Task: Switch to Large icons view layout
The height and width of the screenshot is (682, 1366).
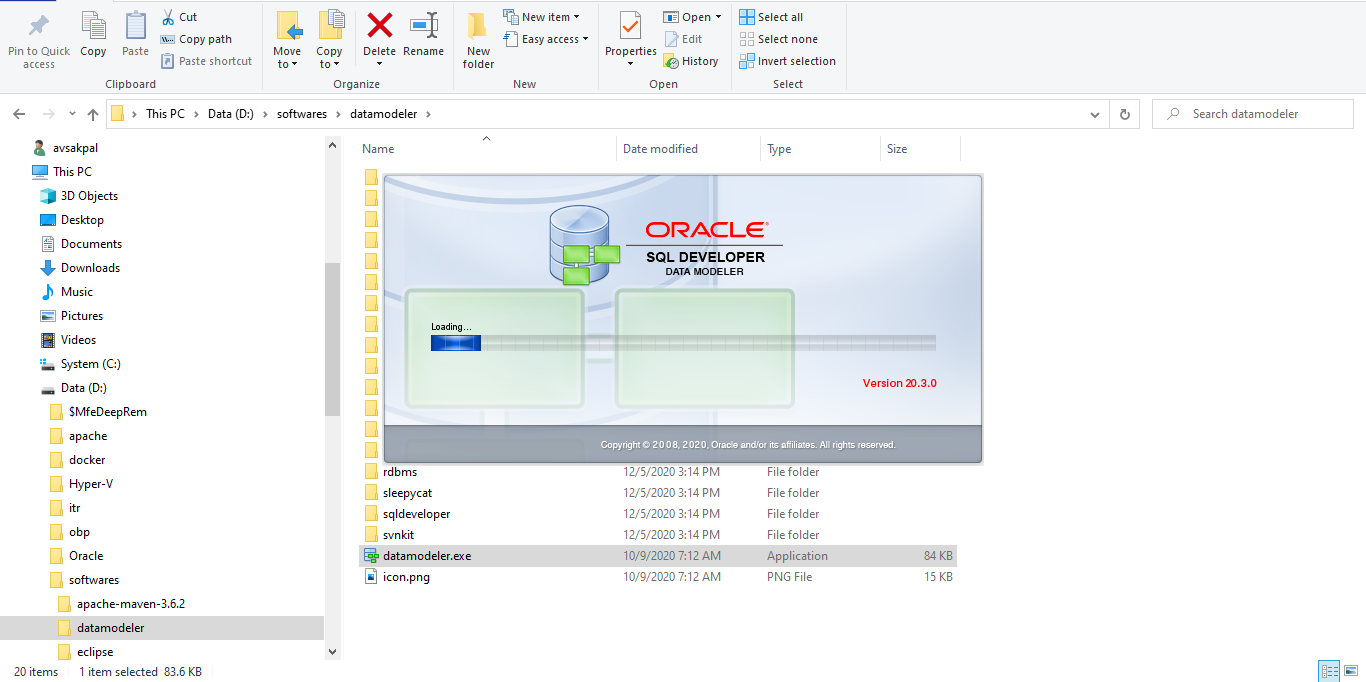Action: click(x=1351, y=672)
